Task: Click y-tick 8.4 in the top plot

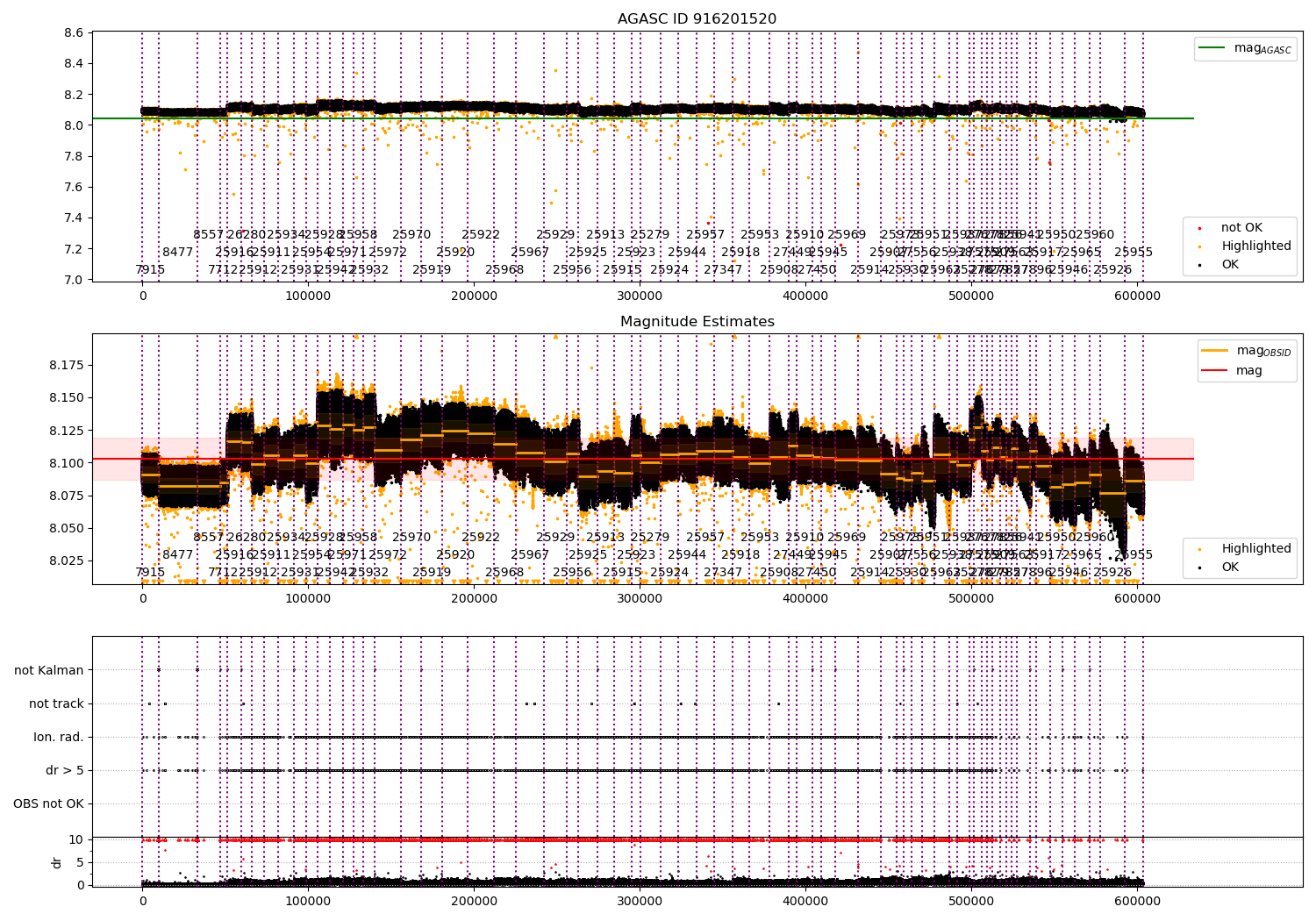Action: [75, 63]
